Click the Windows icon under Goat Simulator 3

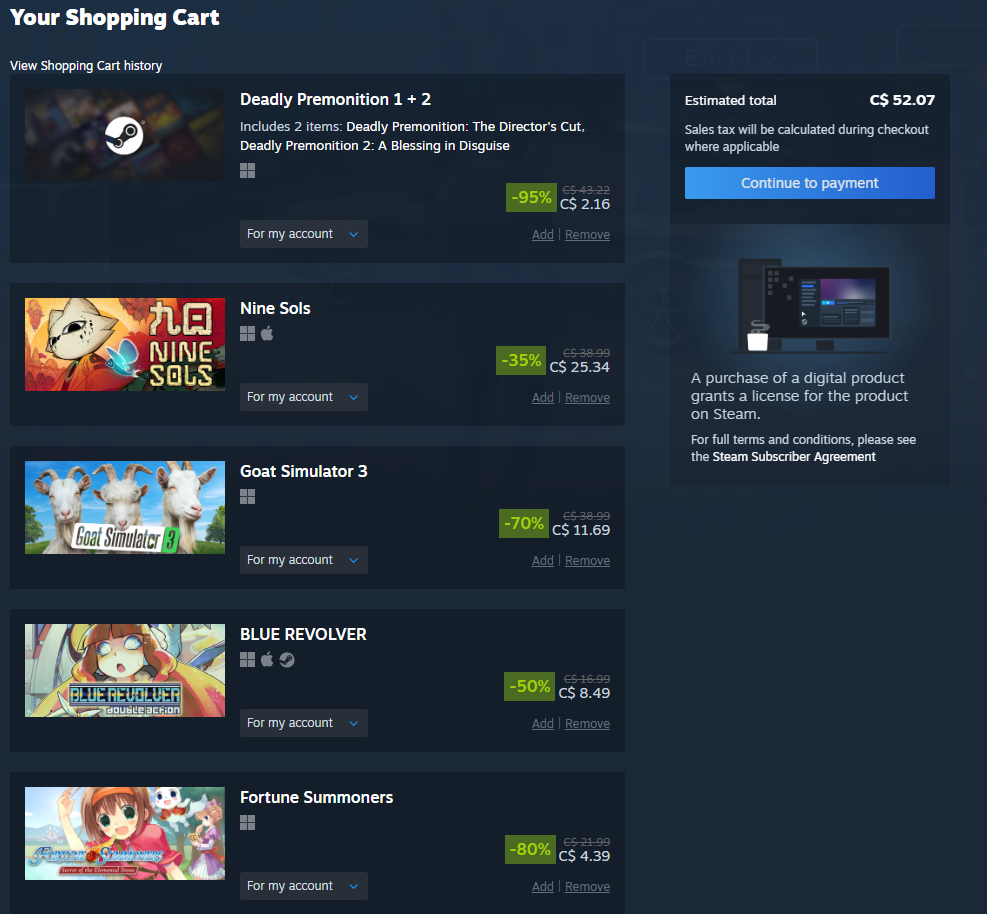coord(247,497)
